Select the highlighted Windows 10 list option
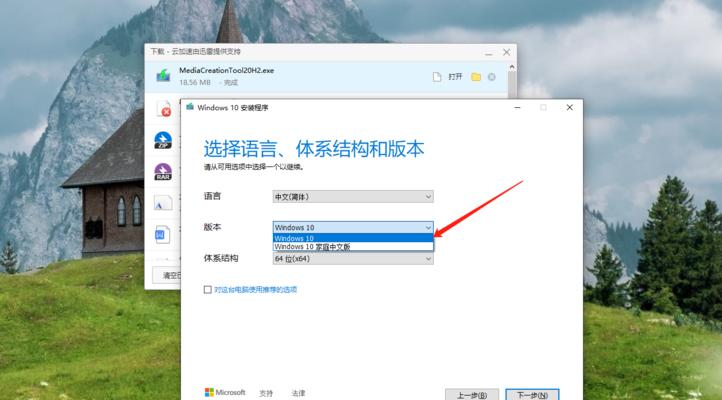The height and width of the screenshot is (400, 722). 353,238
